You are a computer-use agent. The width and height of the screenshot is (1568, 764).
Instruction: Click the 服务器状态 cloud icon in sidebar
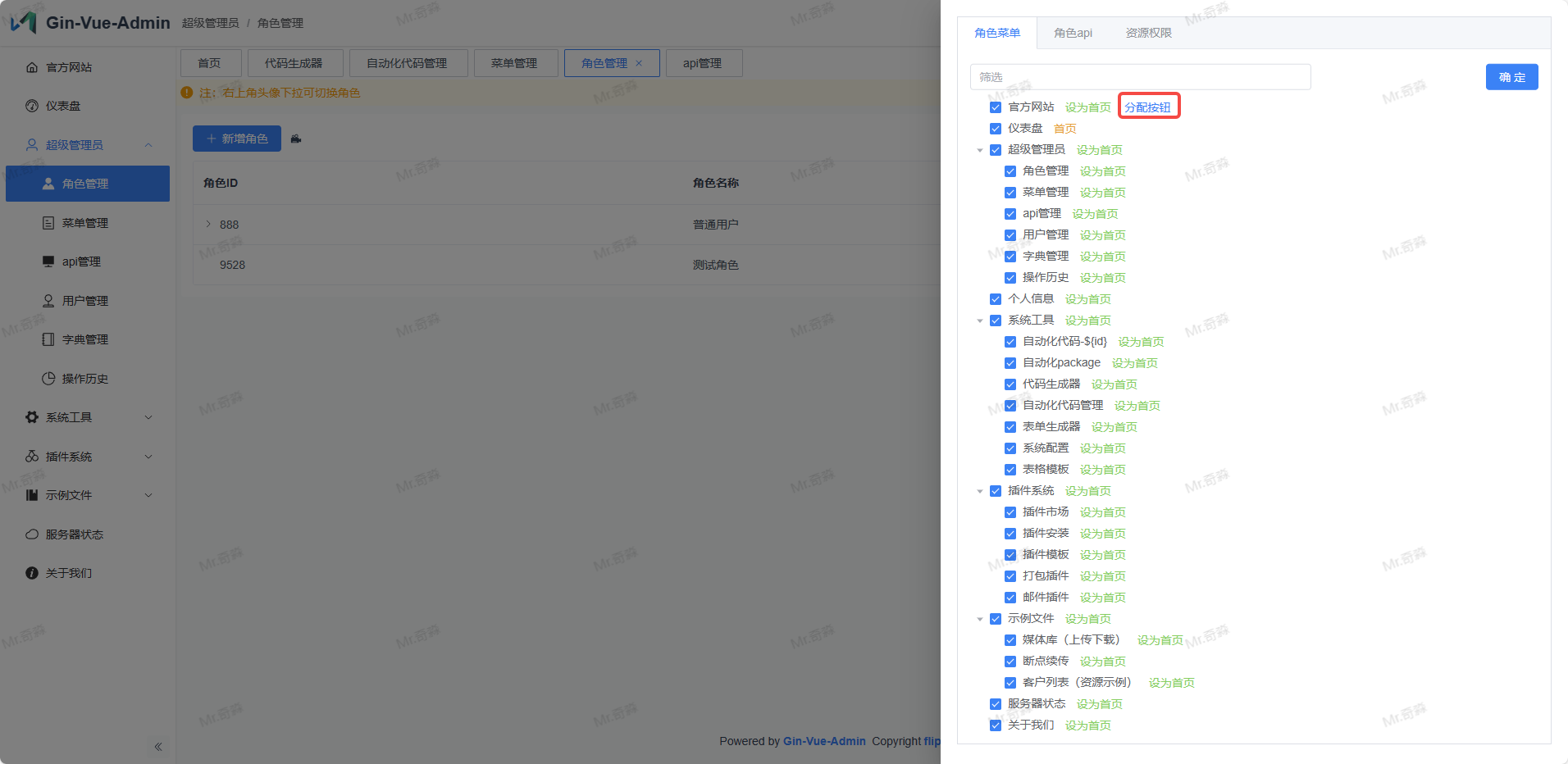(32, 534)
